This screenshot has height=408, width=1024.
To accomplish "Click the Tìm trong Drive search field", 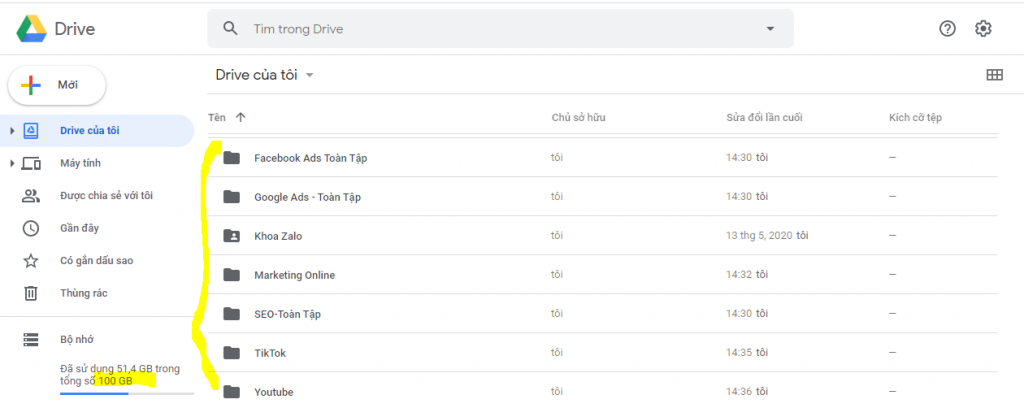I will pos(500,29).
